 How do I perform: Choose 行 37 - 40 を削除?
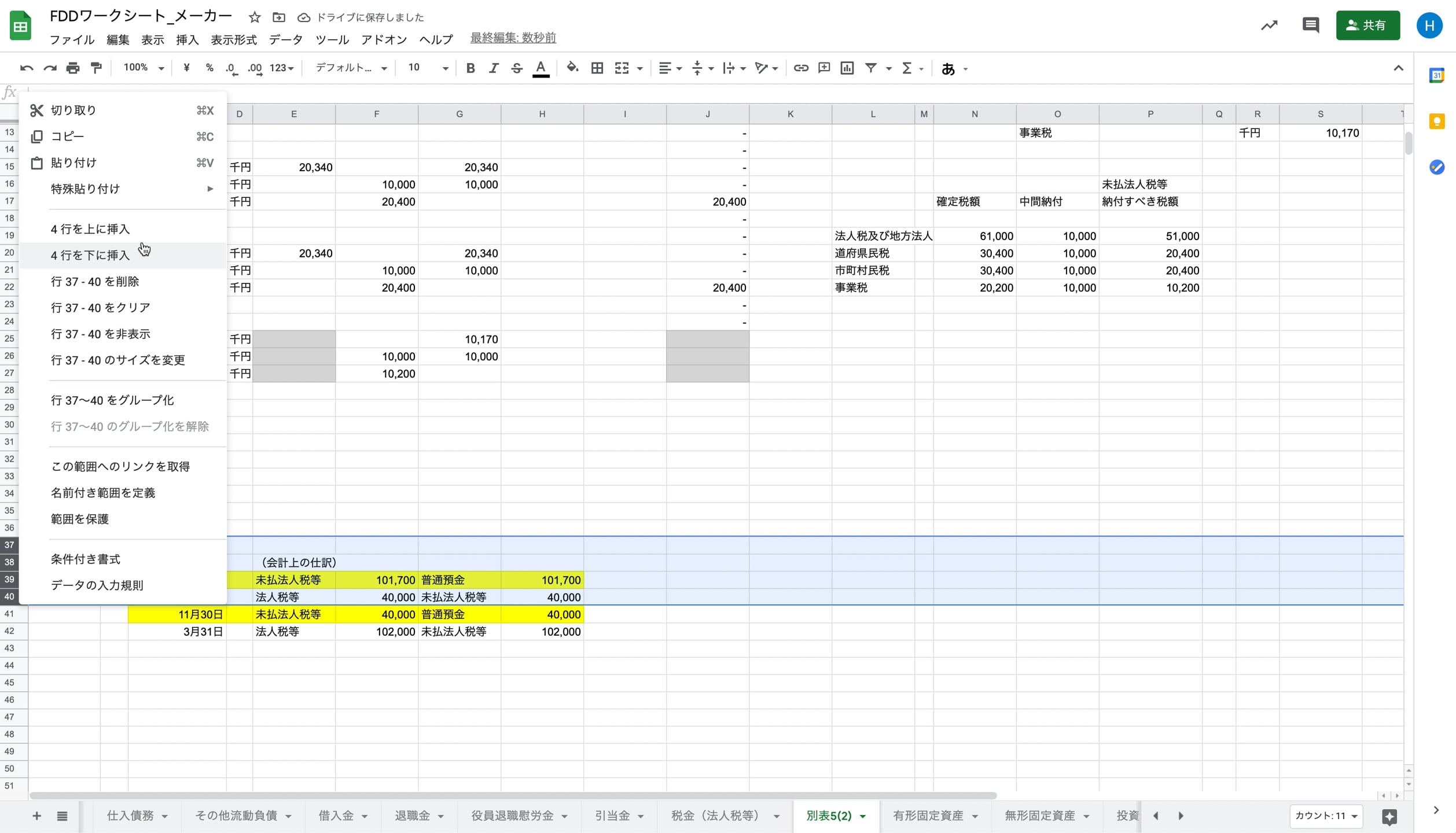[95, 282]
